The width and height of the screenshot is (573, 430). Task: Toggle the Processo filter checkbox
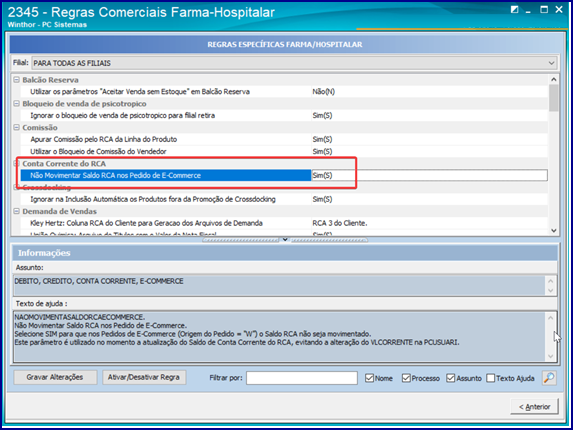pyautogui.click(x=406, y=378)
